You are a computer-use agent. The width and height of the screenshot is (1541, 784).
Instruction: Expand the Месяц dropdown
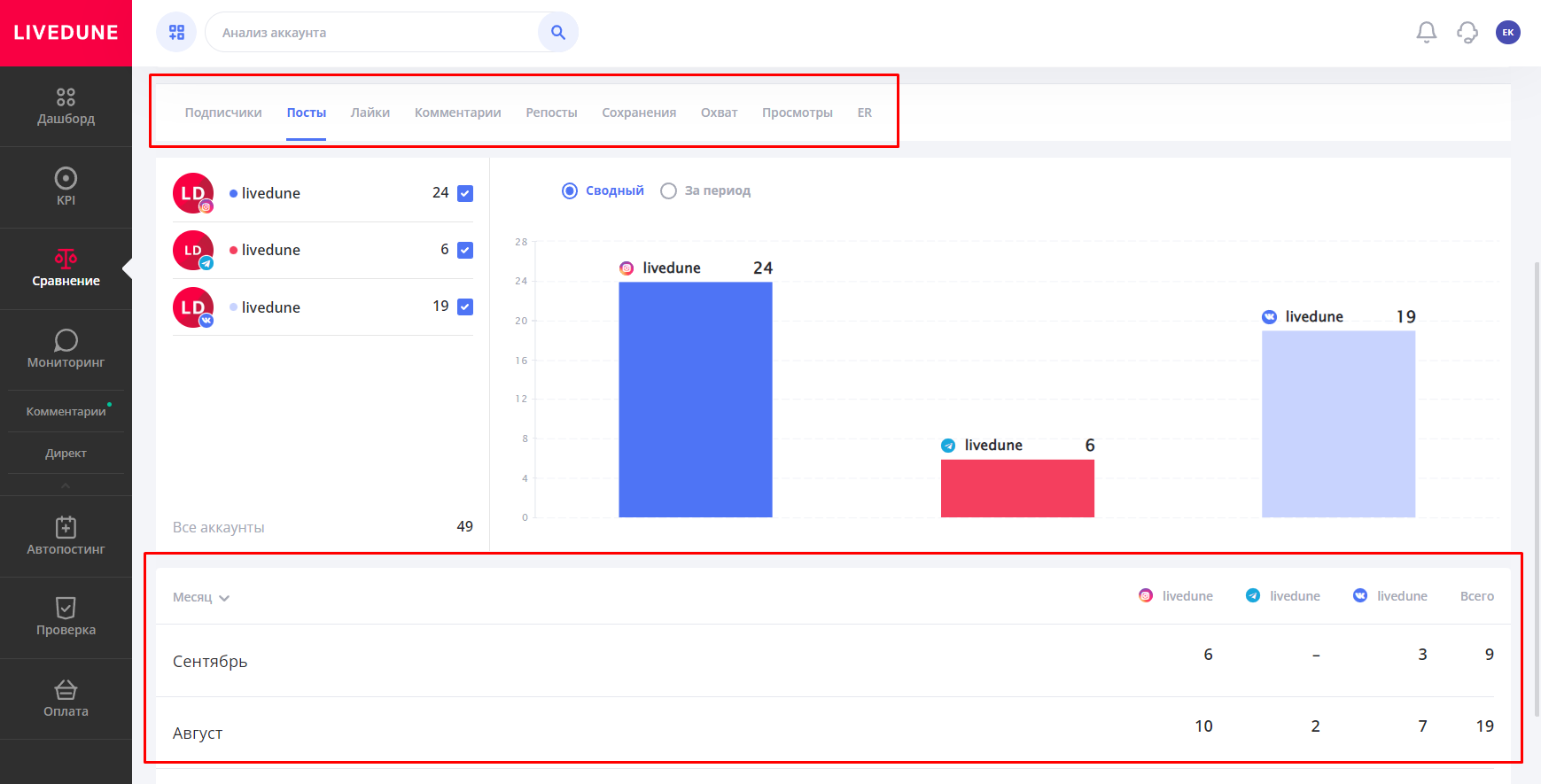[x=201, y=597]
